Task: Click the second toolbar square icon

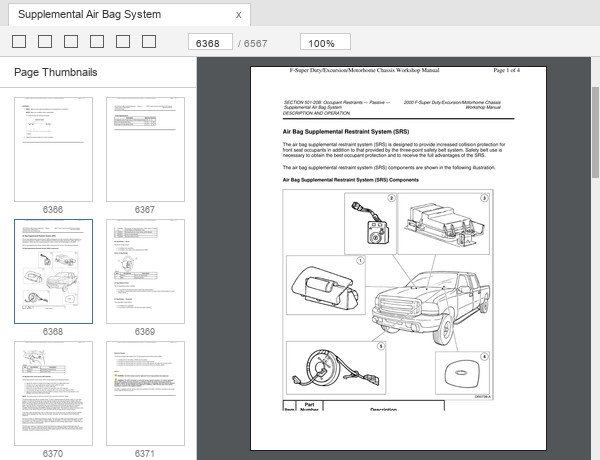Action: [45, 41]
